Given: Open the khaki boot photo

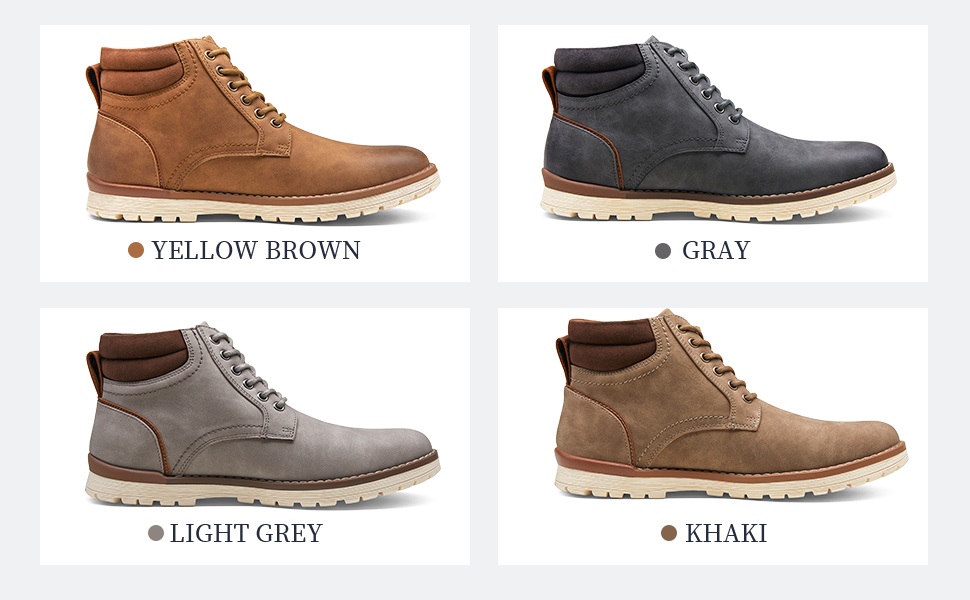Looking at the screenshot, I should (x=731, y=405).
